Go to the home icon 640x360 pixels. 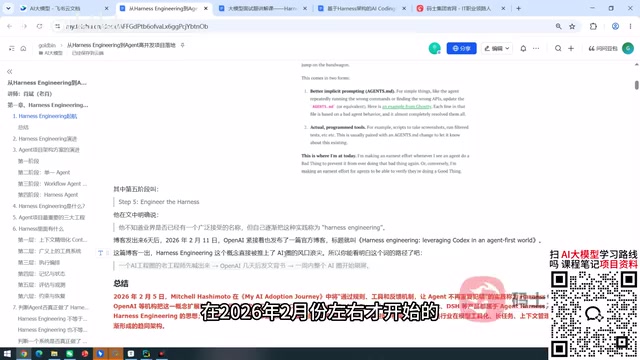(23, 48)
